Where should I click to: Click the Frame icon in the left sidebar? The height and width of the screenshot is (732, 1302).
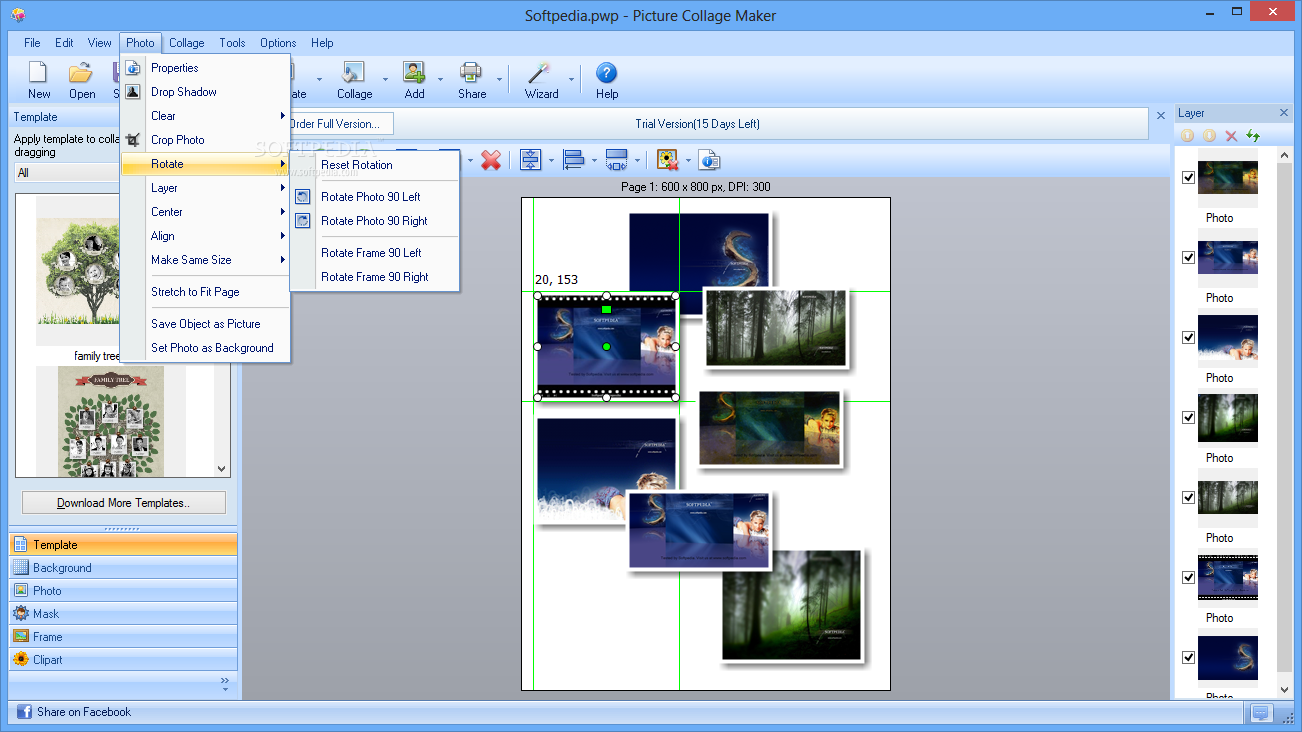coord(21,637)
